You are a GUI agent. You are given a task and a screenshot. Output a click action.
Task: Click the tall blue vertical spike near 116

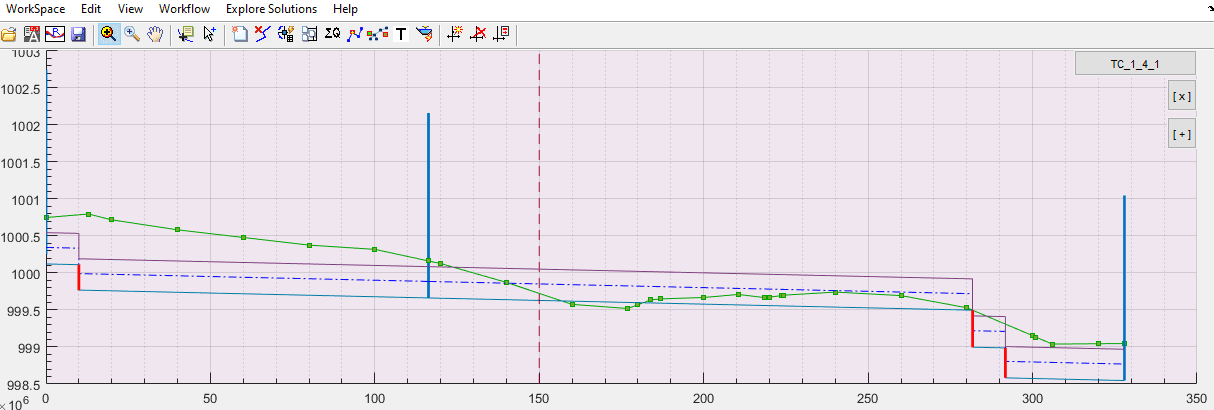pos(428,180)
